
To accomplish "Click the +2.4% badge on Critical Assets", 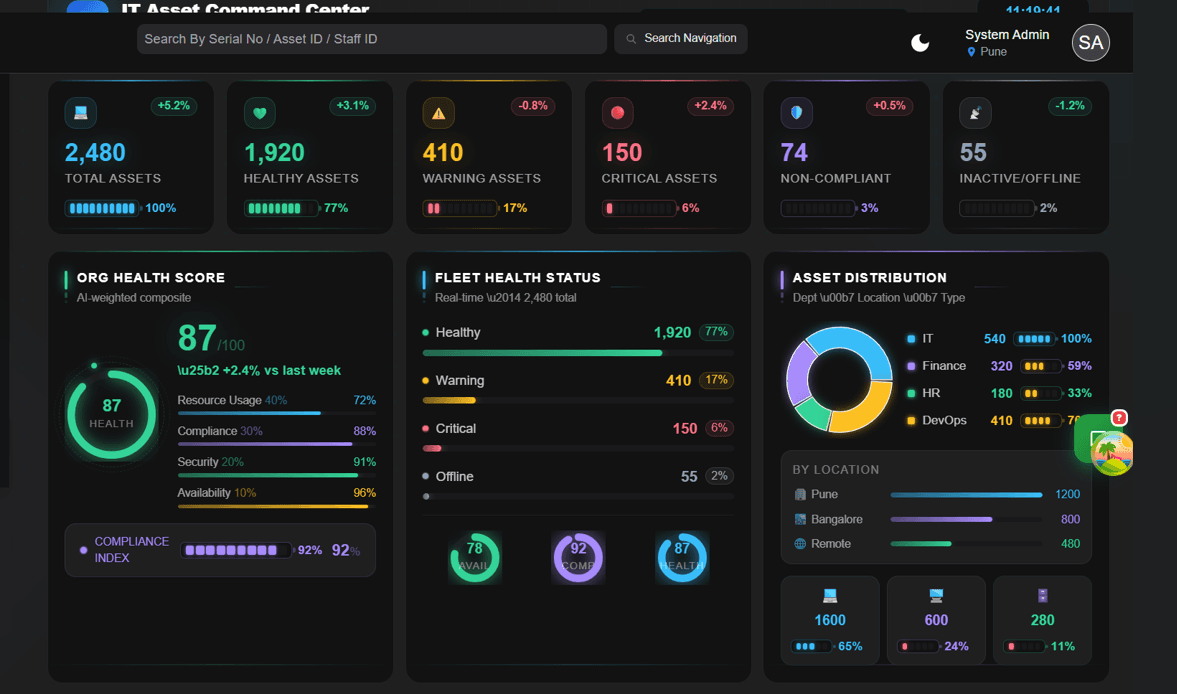I will (710, 106).
